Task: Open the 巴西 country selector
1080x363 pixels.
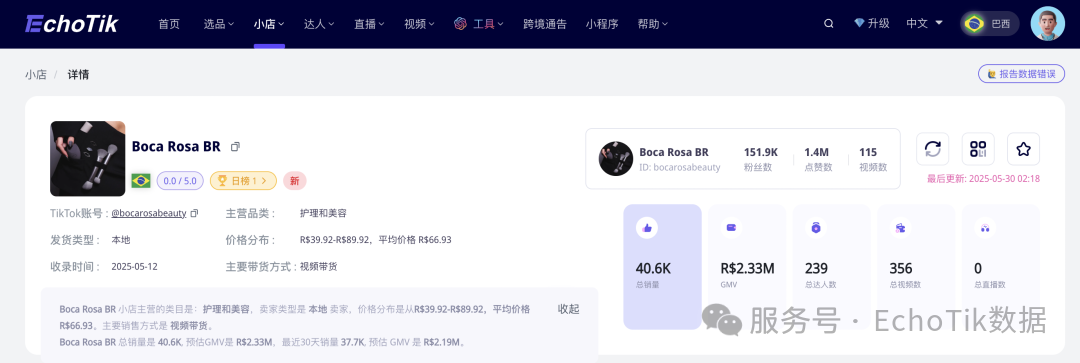Action: [990, 23]
